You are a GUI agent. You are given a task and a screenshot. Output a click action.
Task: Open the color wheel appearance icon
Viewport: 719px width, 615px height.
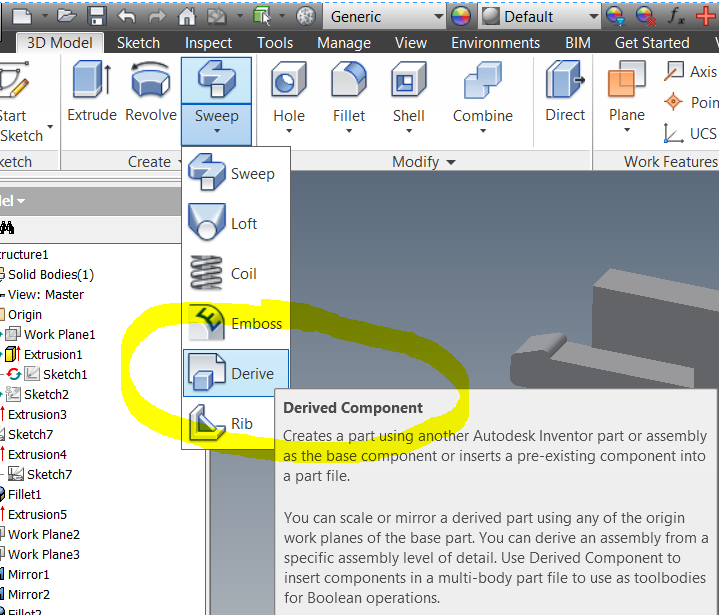click(x=460, y=17)
